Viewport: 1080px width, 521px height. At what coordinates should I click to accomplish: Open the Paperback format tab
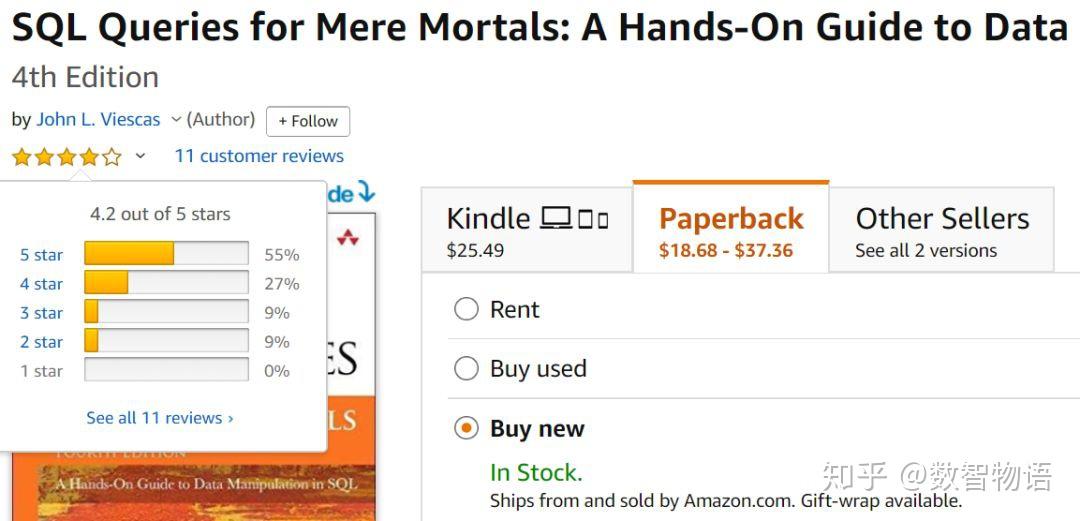[x=731, y=230]
